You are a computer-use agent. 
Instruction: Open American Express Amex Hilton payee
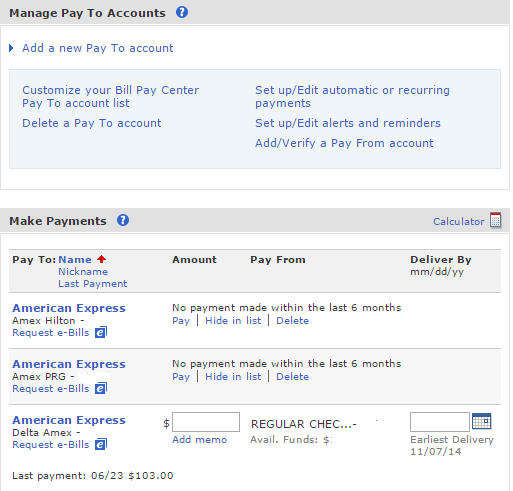pyautogui.click(x=69, y=308)
